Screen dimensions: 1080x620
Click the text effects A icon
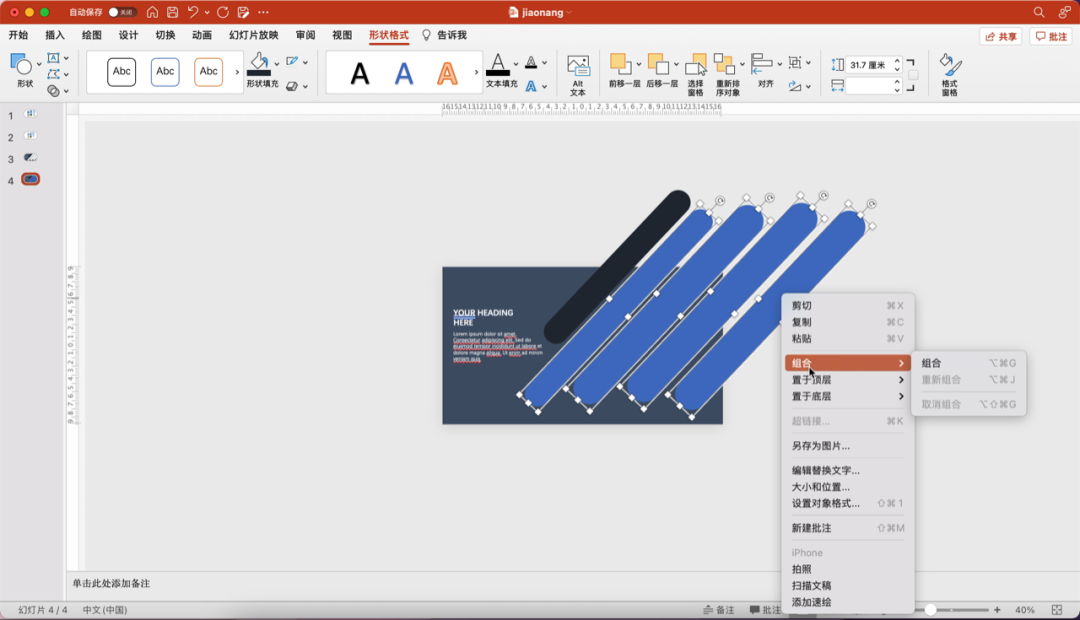(x=531, y=86)
